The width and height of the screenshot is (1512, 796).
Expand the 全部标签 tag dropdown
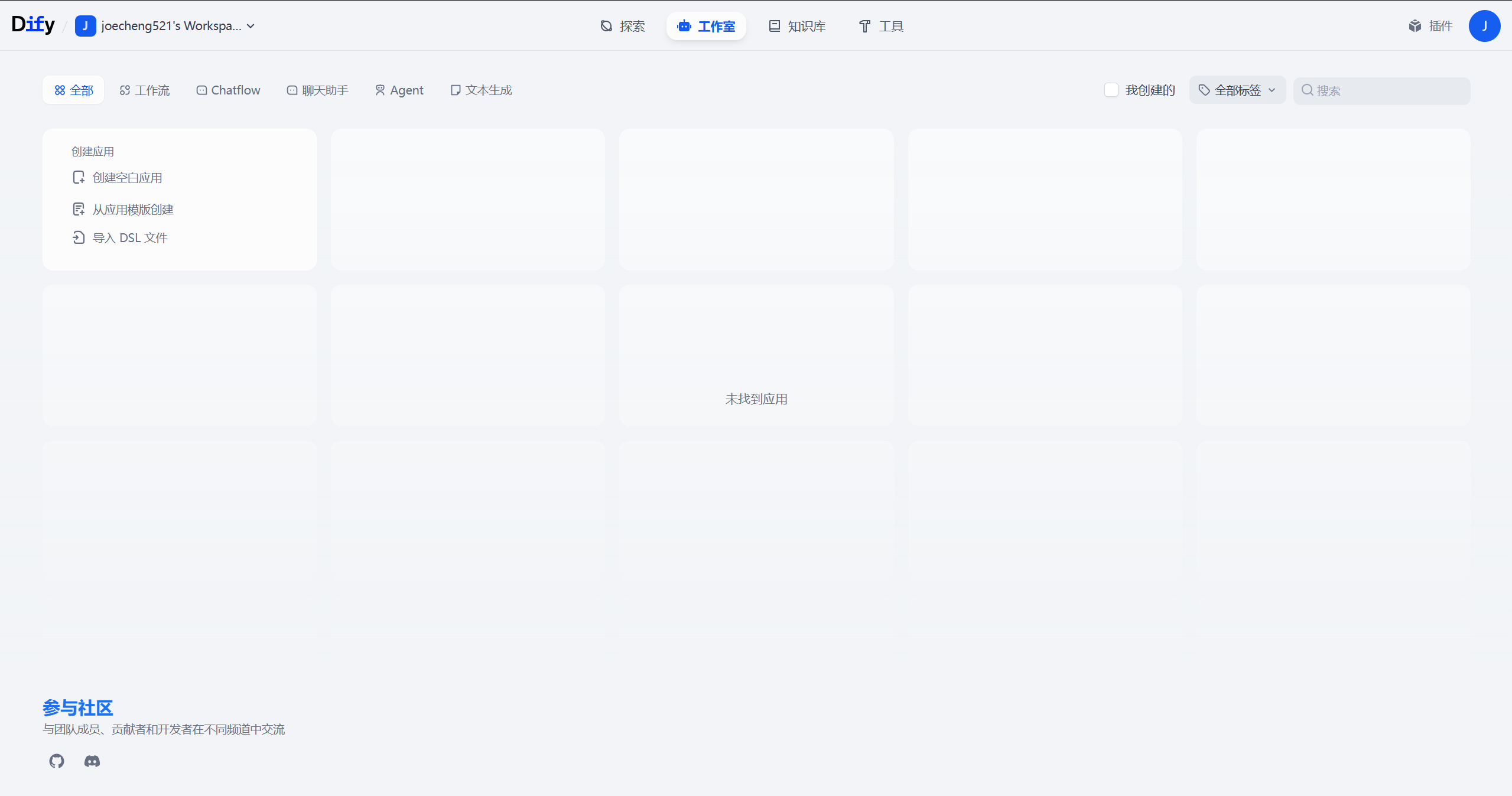coord(1237,90)
